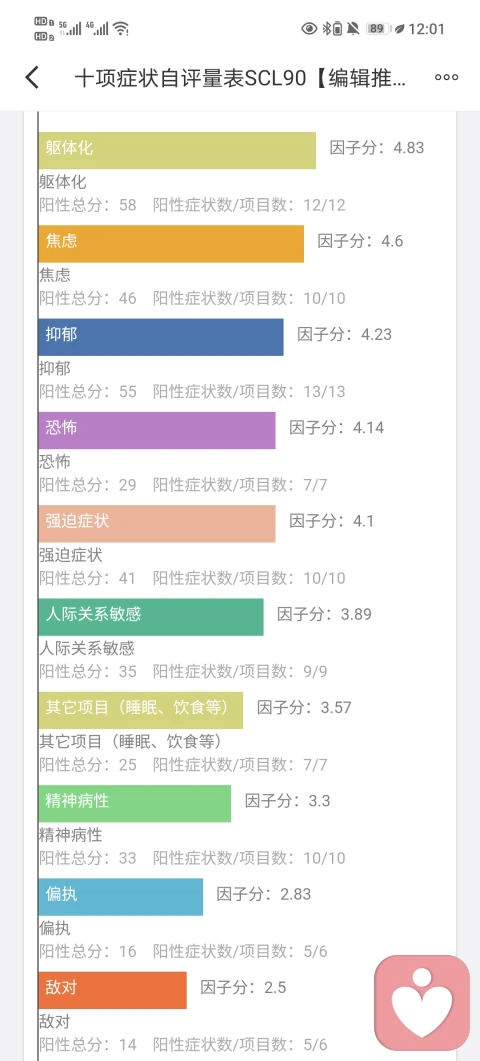This screenshot has width=480, height=1061.
Task: Select the 人际关系敏感 green bar
Action: [151, 617]
